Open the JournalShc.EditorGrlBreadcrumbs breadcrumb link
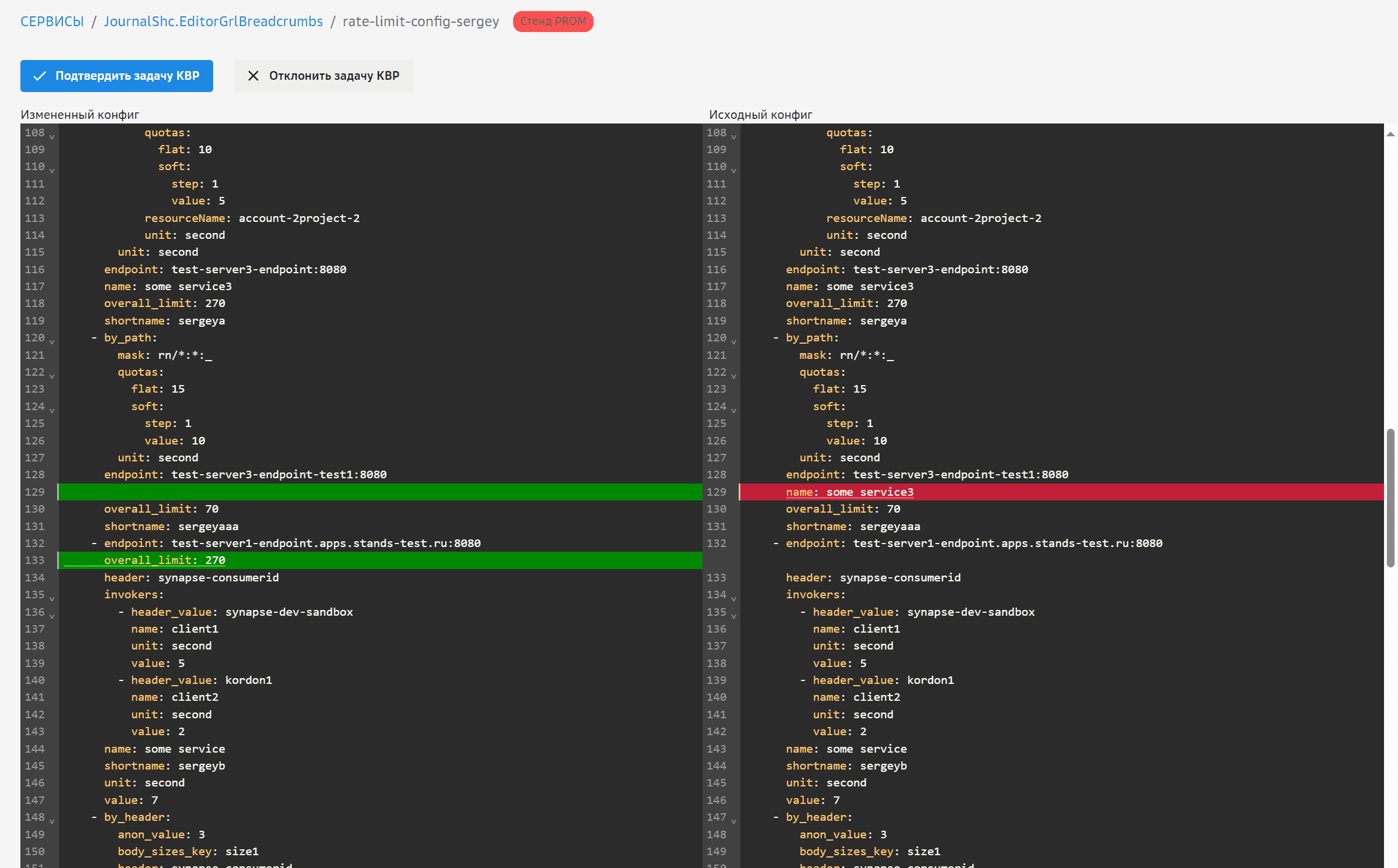The image size is (1398, 868). tap(213, 22)
